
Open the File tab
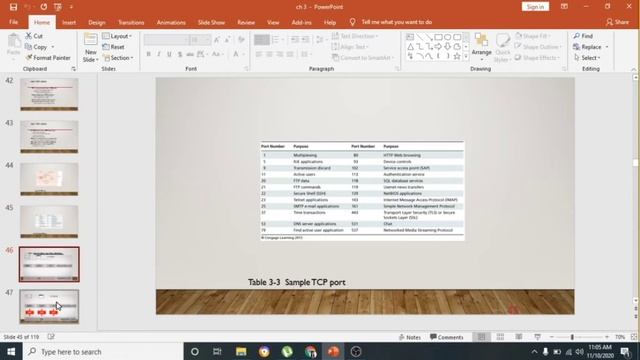(x=13, y=22)
